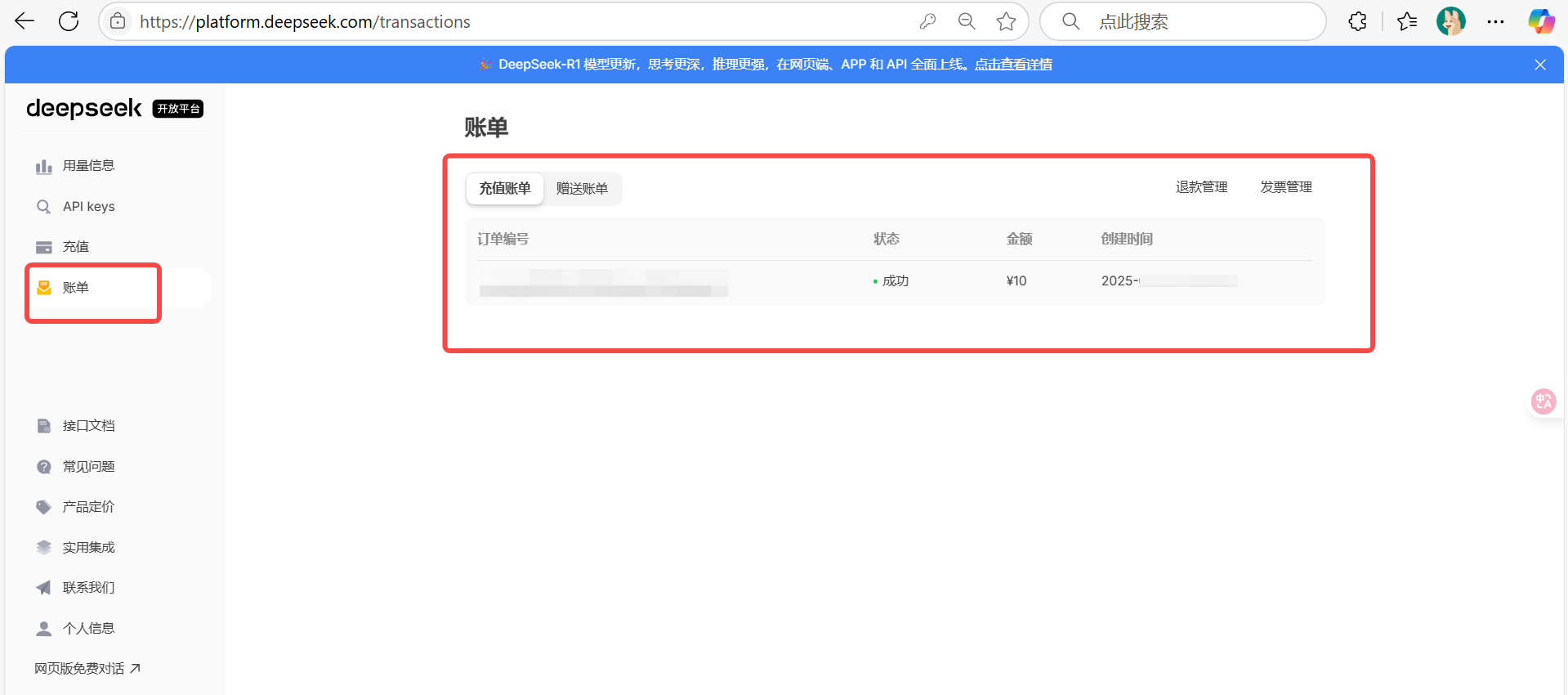The image size is (1568, 695).
Task: Open 退款管理 link
Action: pyautogui.click(x=1201, y=187)
